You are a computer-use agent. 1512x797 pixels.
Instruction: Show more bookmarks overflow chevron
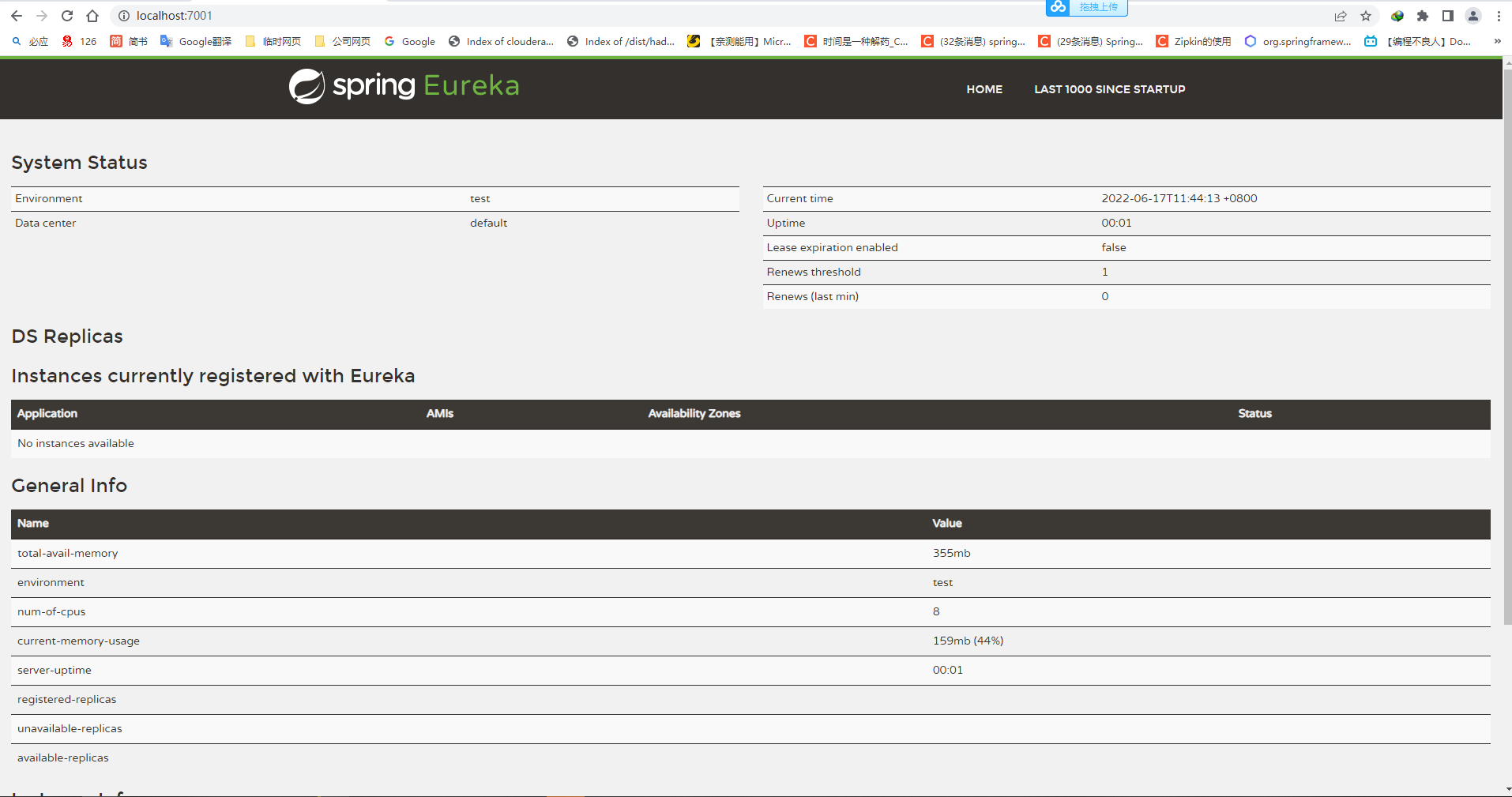[1497, 41]
